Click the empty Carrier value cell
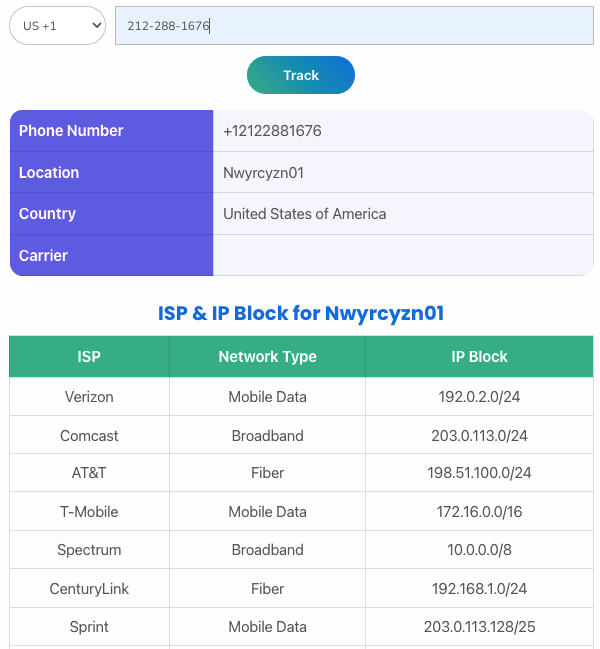The height and width of the screenshot is (649, 600). 403,256
